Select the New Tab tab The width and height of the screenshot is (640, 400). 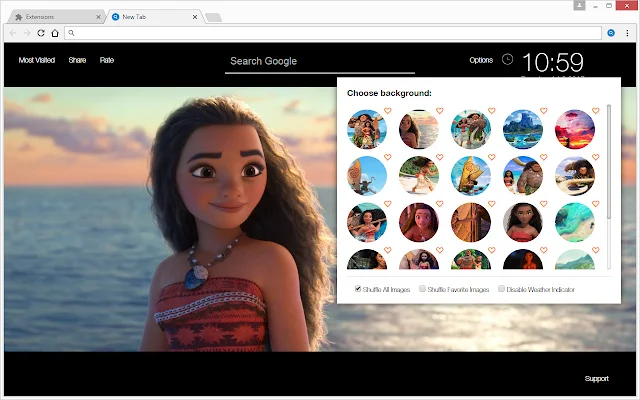155,17
